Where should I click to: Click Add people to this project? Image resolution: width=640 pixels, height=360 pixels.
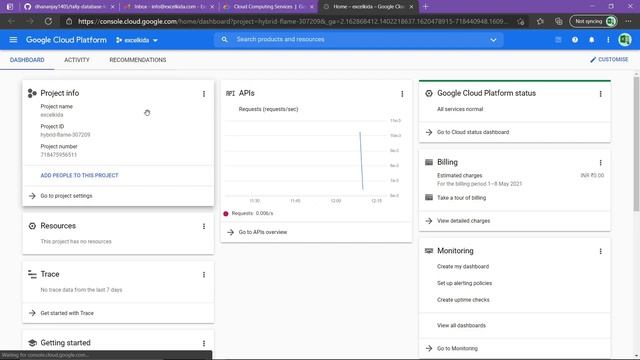79,175
